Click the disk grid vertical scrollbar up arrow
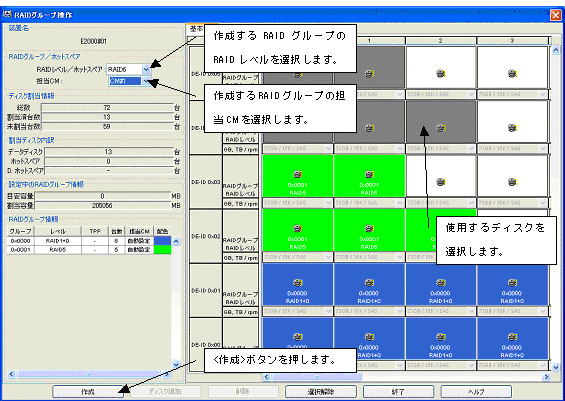Viewport: 565px width, 401px height. [555, 50]
